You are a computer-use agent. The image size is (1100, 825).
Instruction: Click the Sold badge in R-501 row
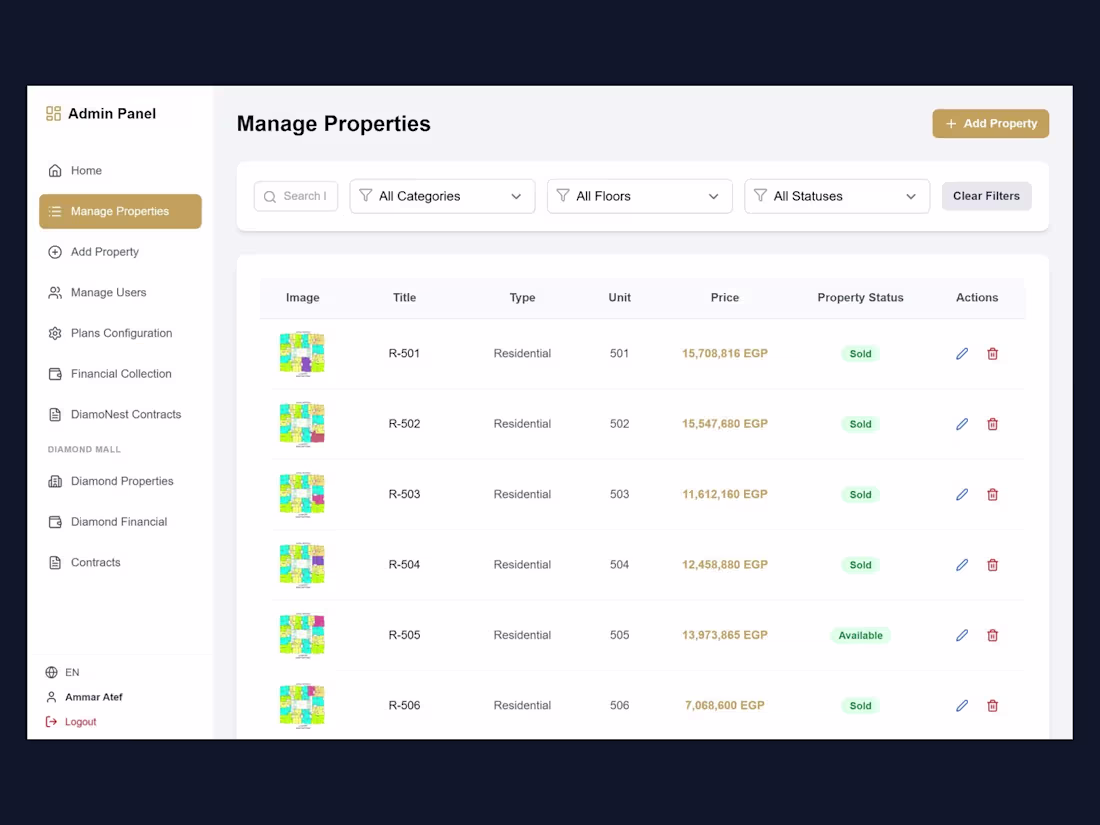point(860,354)
